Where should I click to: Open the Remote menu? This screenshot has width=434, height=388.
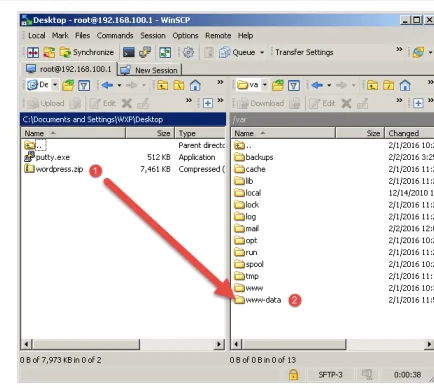click(218, 35)
